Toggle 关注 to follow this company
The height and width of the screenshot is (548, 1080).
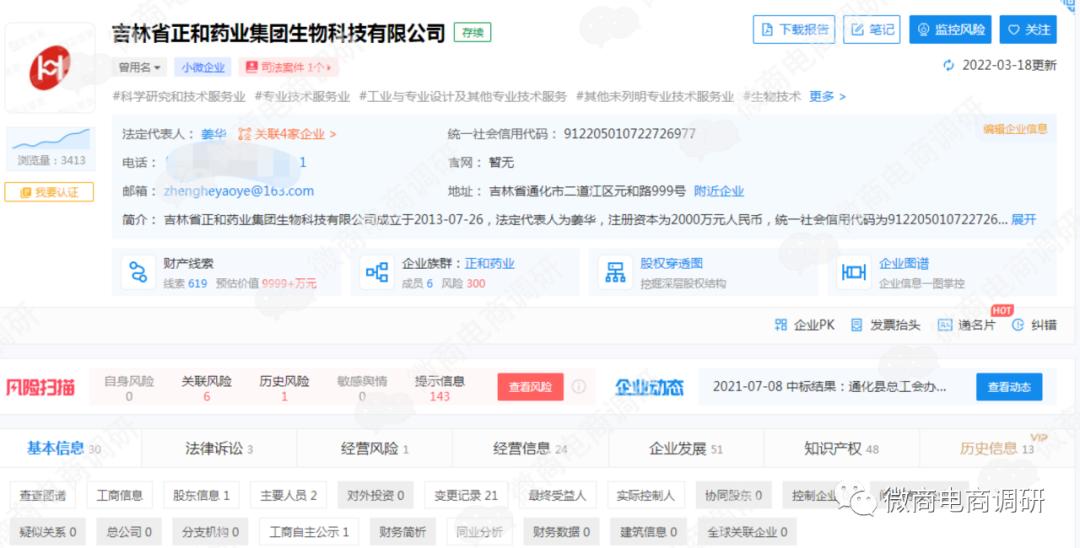(x=1028, y=30)
